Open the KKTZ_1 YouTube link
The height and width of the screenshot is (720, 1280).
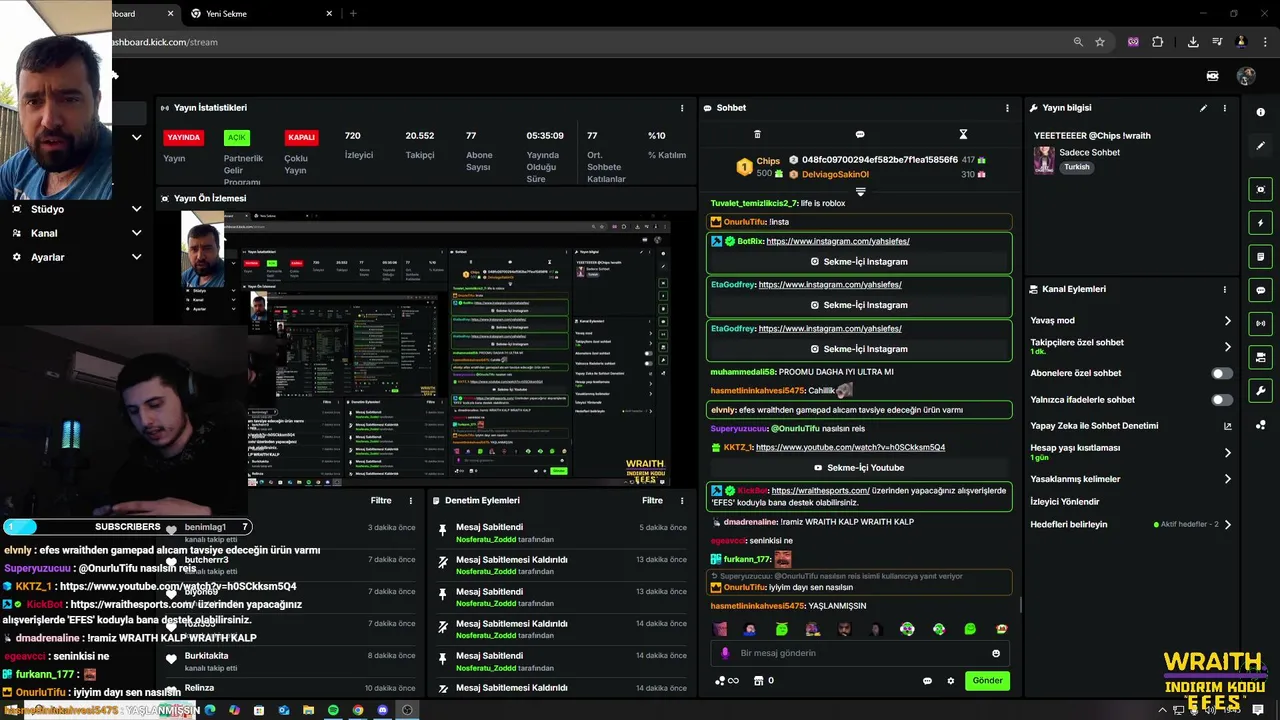coord(850,447)
